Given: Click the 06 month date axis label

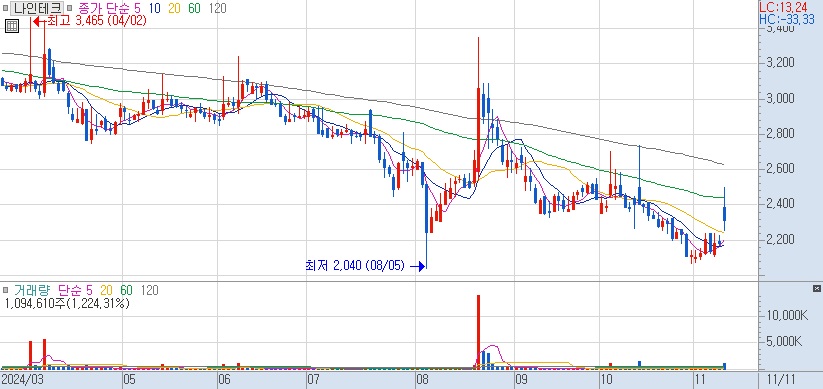Looking at the screenshot, I should point(225,379).
